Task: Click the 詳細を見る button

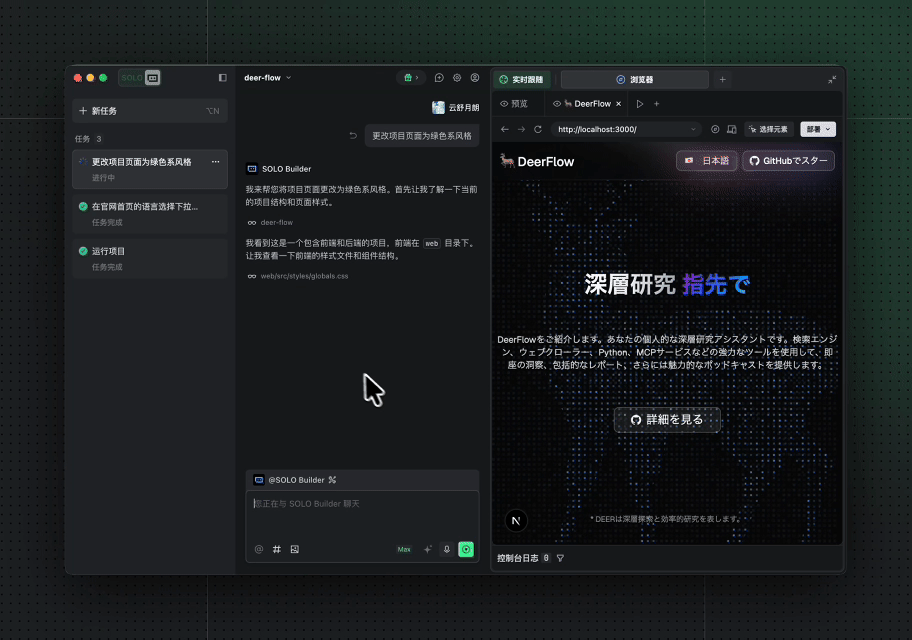Action: click(667, 420)
